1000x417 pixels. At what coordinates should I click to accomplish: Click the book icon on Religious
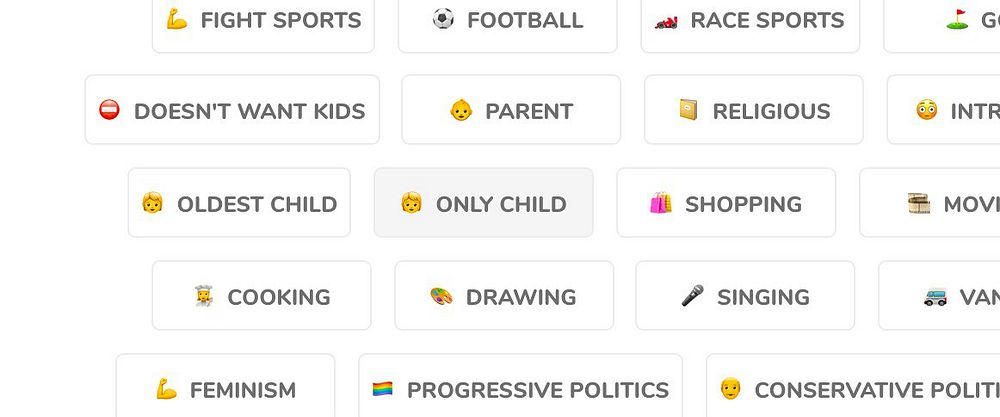(x=688, y=111)
